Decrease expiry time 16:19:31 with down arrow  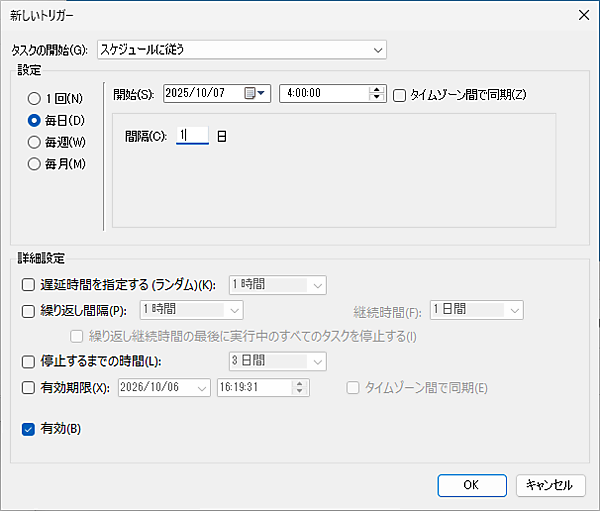300,391
